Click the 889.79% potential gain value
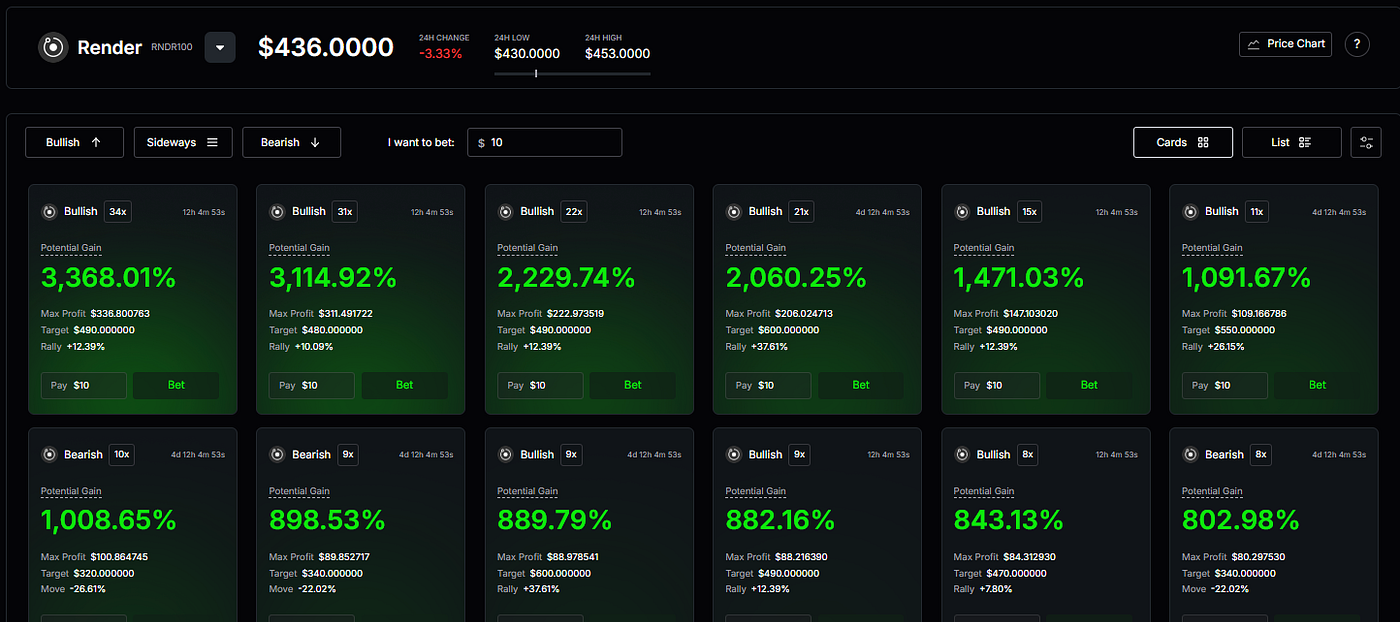1400x622 pixels. [x=554, y=520]
